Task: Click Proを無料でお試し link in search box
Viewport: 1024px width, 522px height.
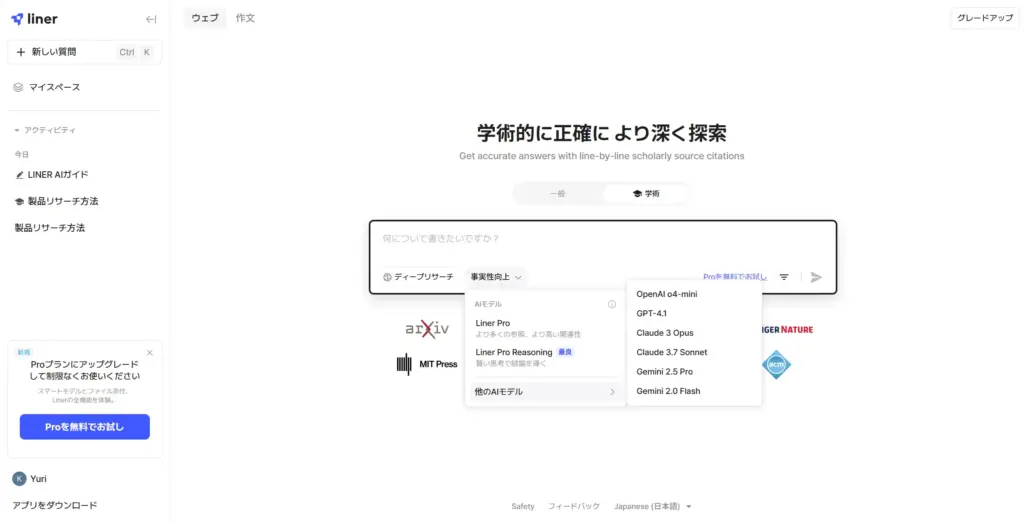Action: click(x=735, y=277)
